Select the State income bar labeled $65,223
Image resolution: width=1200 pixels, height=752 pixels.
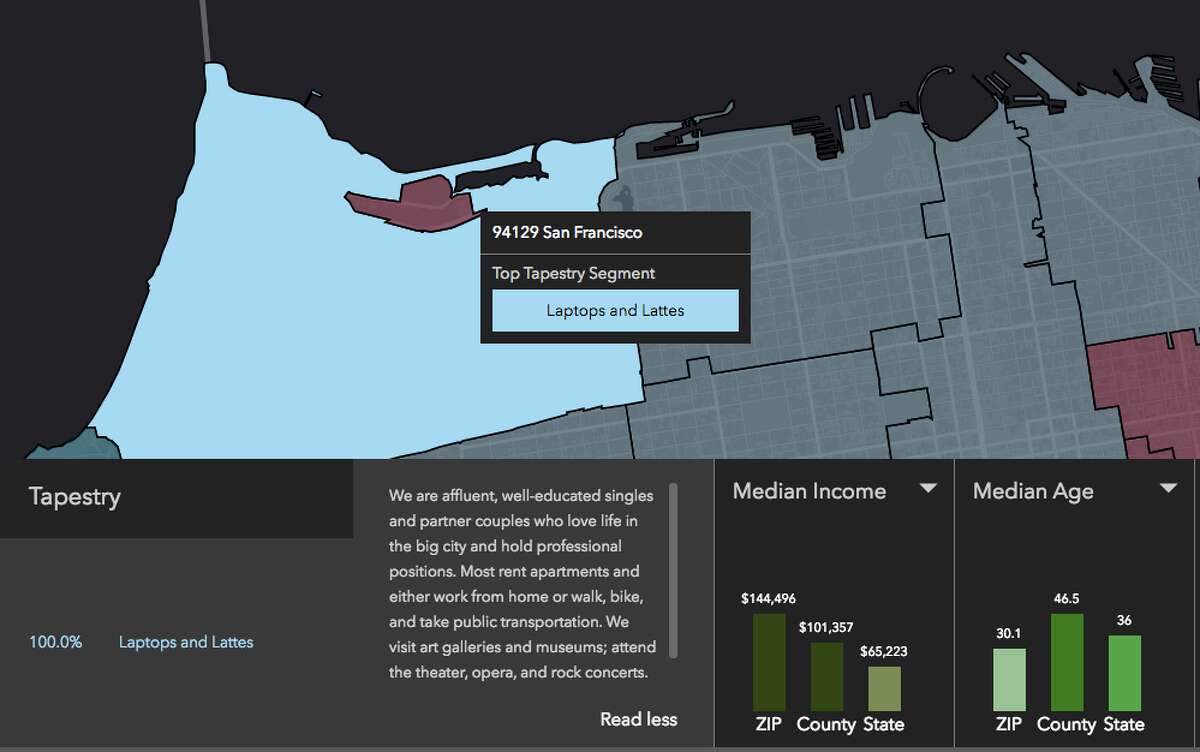[882, 690]
